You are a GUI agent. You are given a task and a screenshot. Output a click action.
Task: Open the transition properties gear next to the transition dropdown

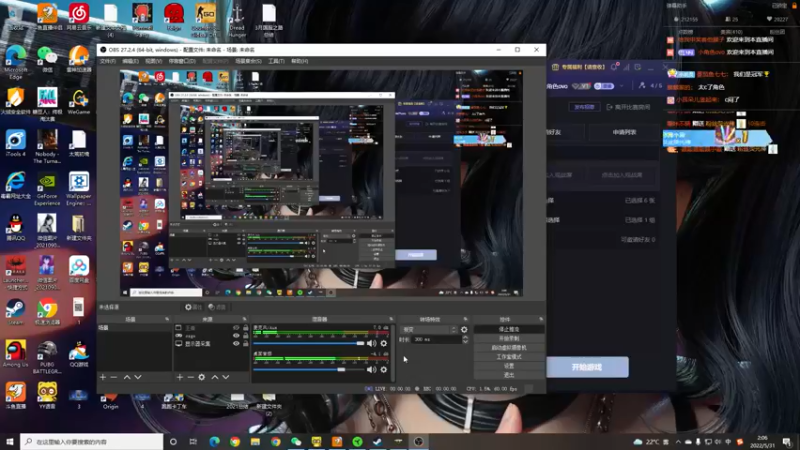tap(464, 330)
